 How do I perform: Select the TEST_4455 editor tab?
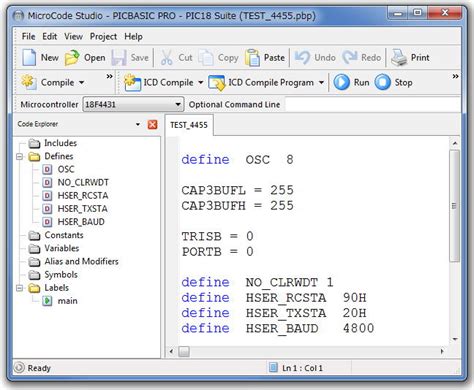tap(189, 125)
